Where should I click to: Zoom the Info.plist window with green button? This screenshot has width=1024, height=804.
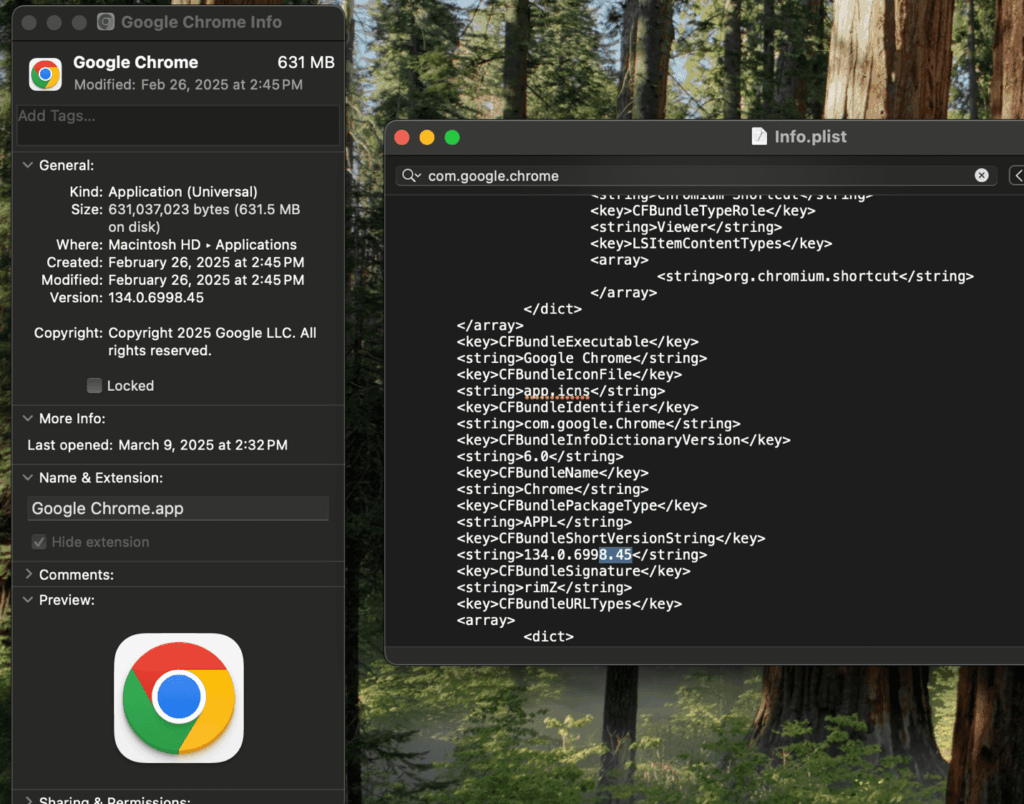[452, 137]
